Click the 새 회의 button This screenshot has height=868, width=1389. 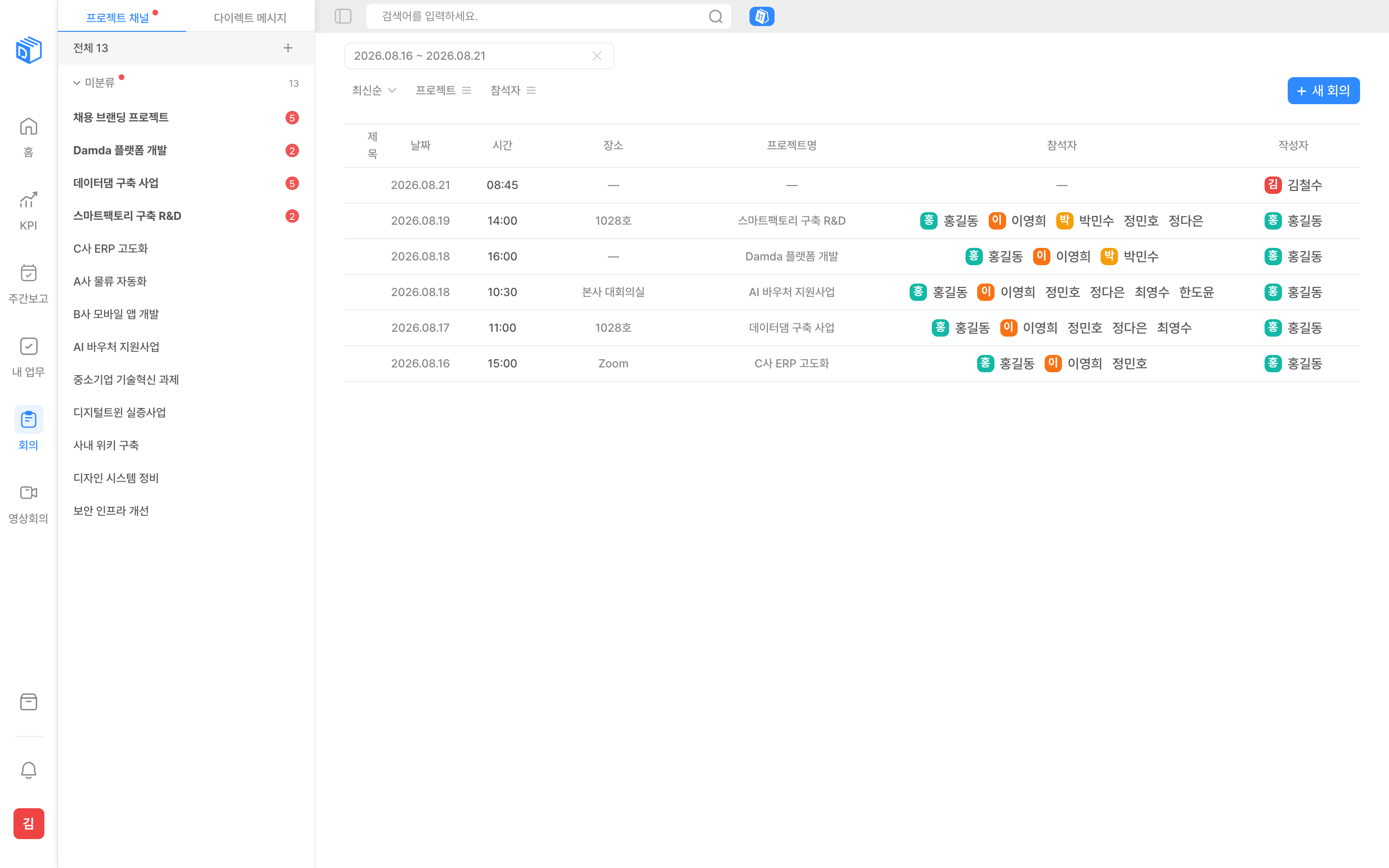1323,91
